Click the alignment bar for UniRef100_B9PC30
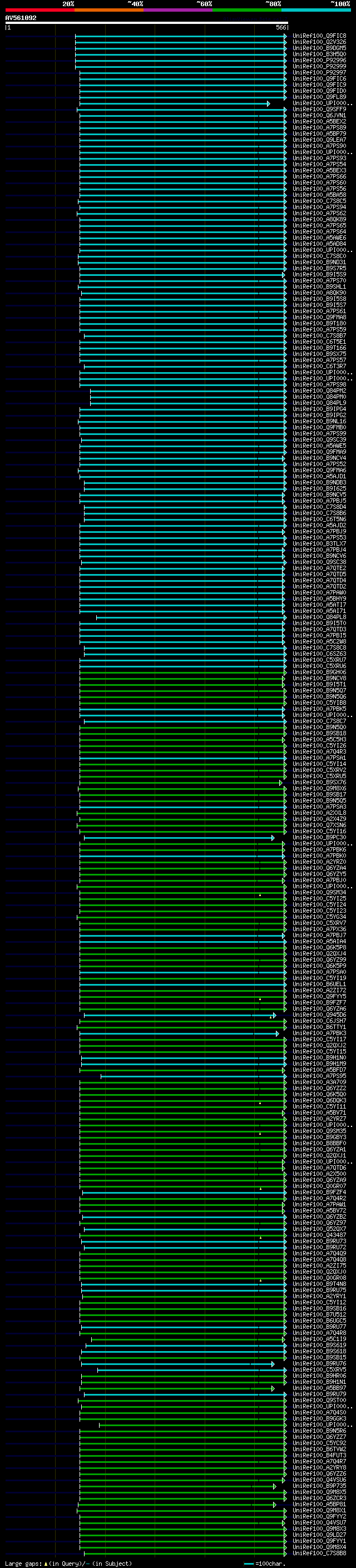 180,838
